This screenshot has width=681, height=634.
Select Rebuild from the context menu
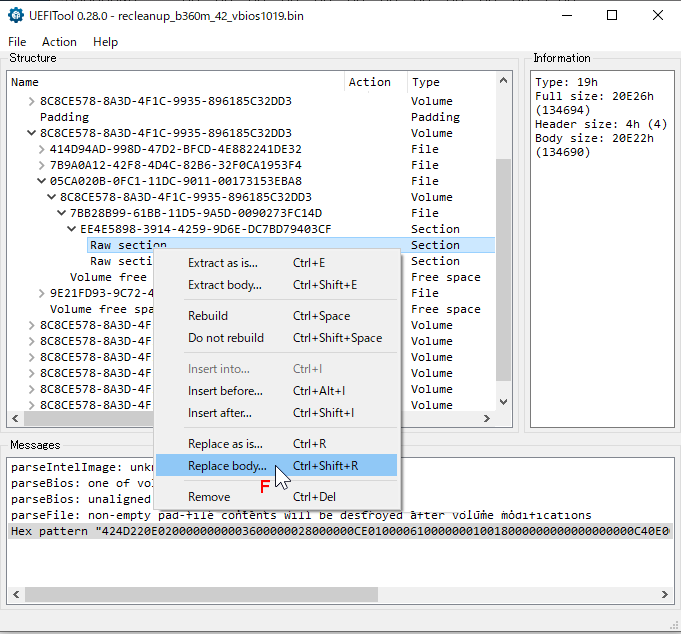pos(208,316)
